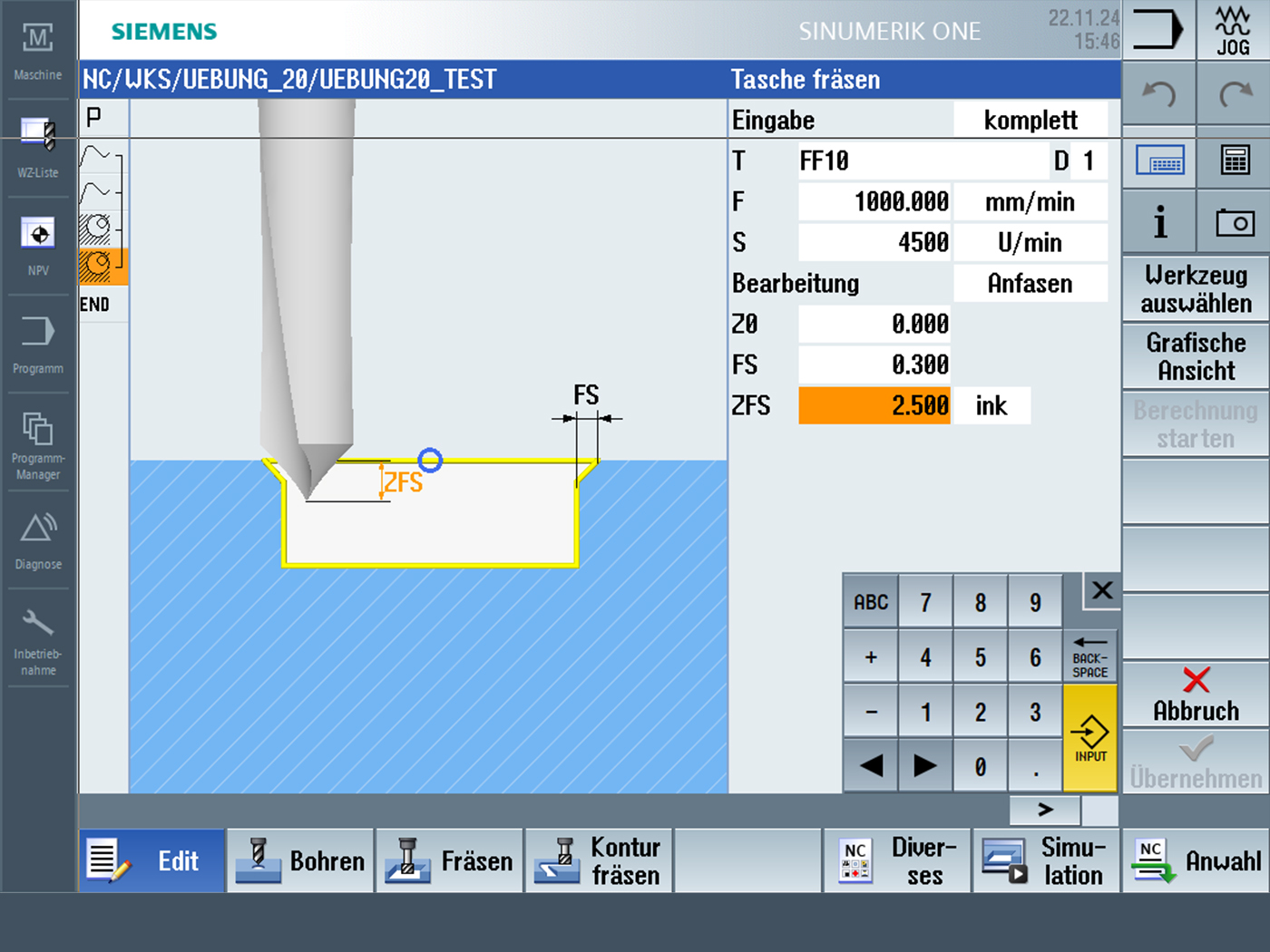Image resolution: width=1270 pixels, height=952 pixels.
Task: Click Werkzeug auswählen softkey
Action: pos(1196,289)
